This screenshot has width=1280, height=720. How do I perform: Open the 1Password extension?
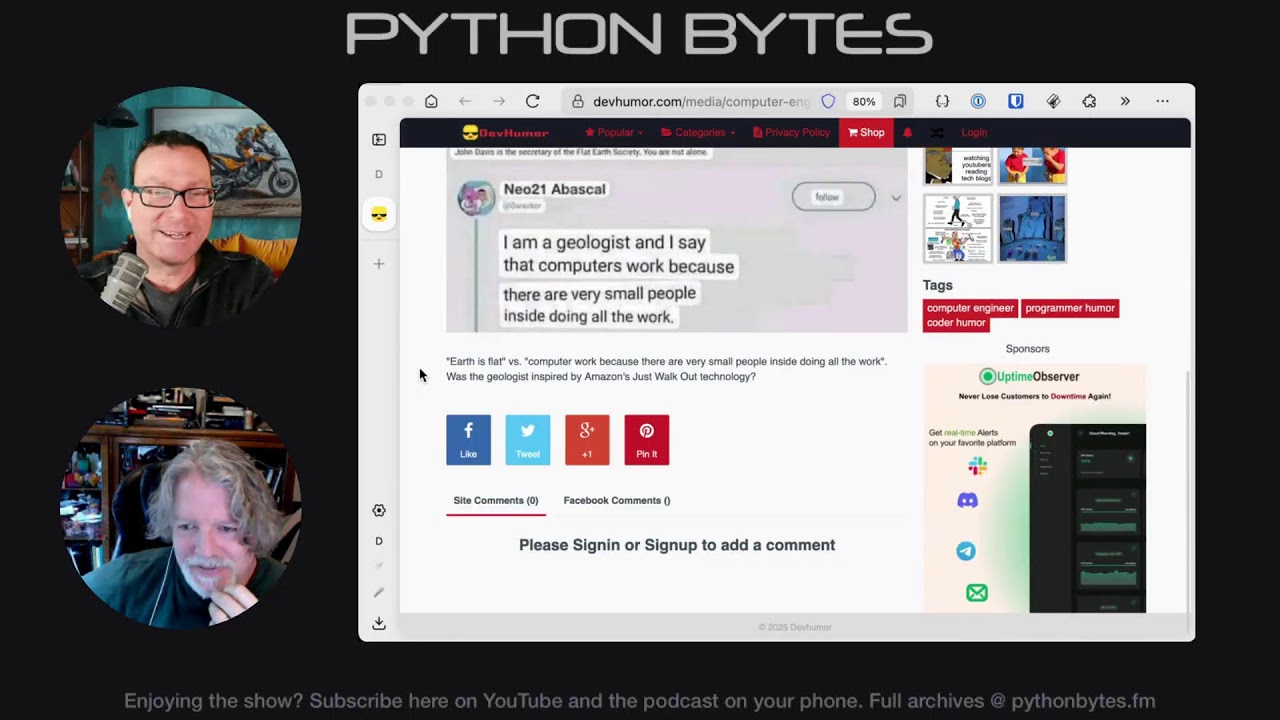(x=978, y=101)
